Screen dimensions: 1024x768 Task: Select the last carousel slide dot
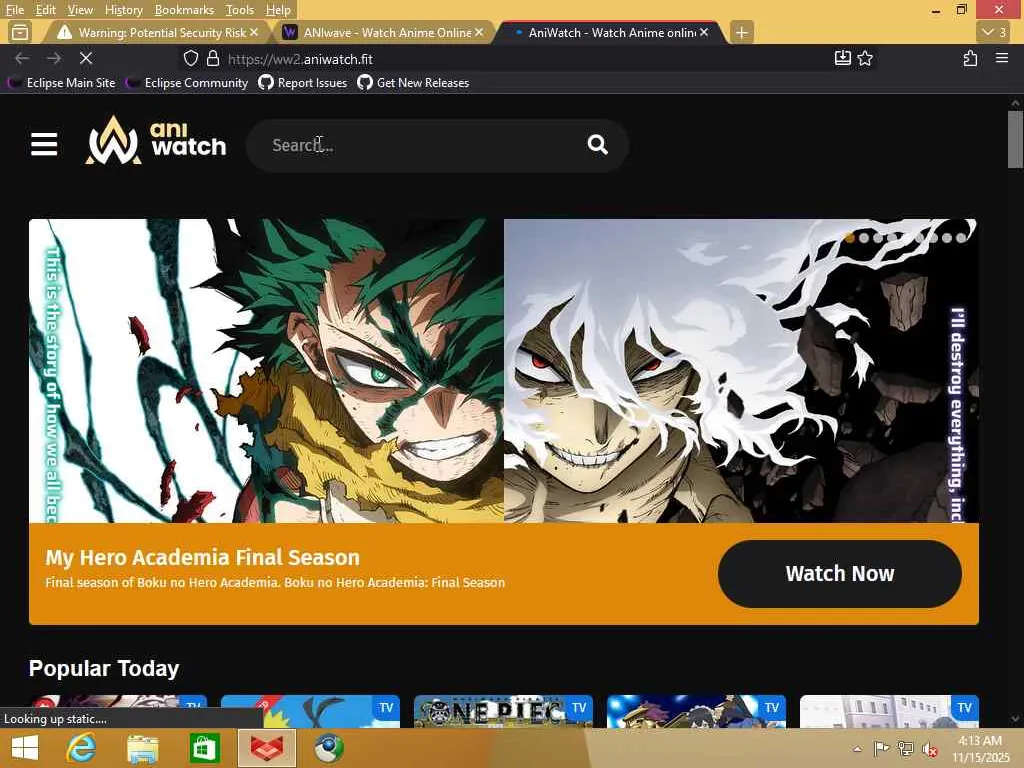pyautogui.click(x=961, y=238)
